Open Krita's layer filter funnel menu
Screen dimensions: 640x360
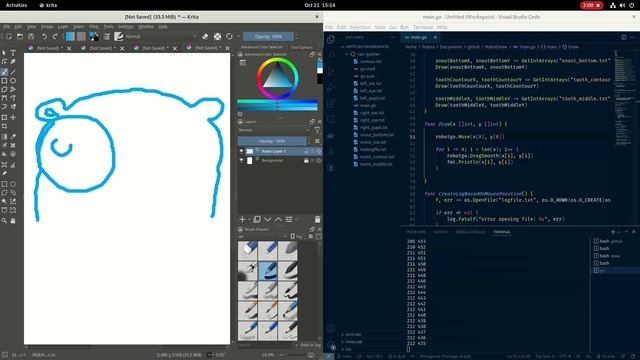click(317, 130)
